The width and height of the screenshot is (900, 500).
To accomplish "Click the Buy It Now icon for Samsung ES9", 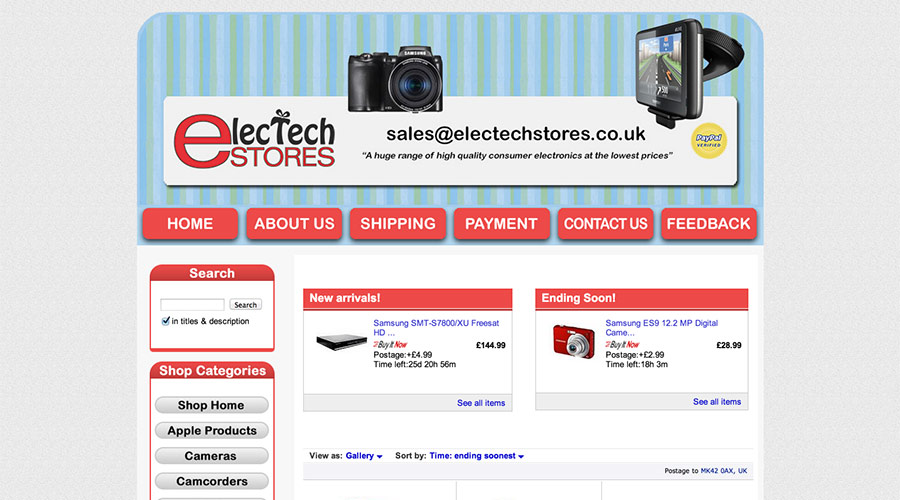I will 622,344.
